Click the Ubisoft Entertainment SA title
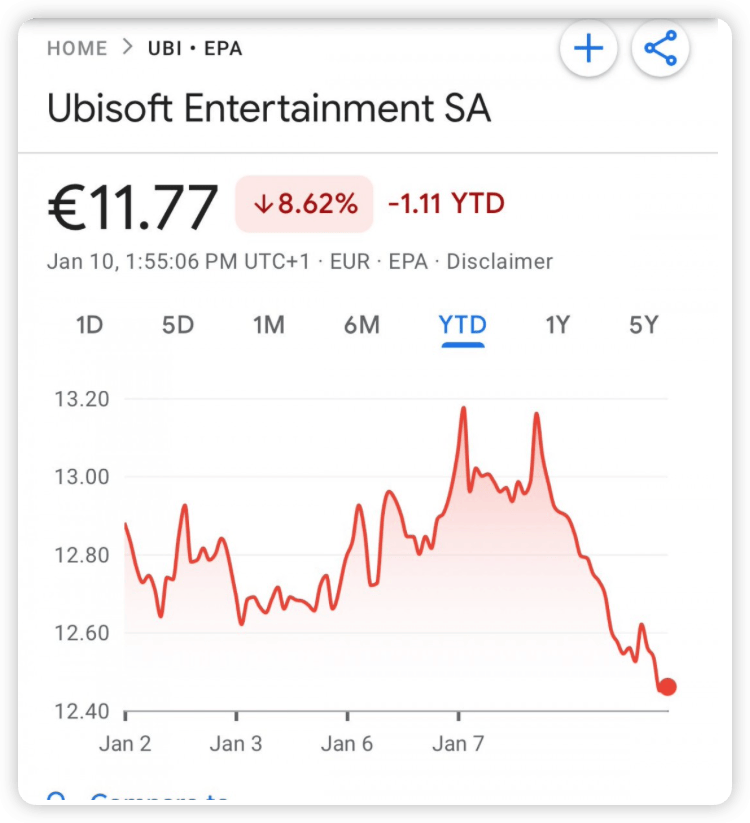750x823 pixels. 269,108
